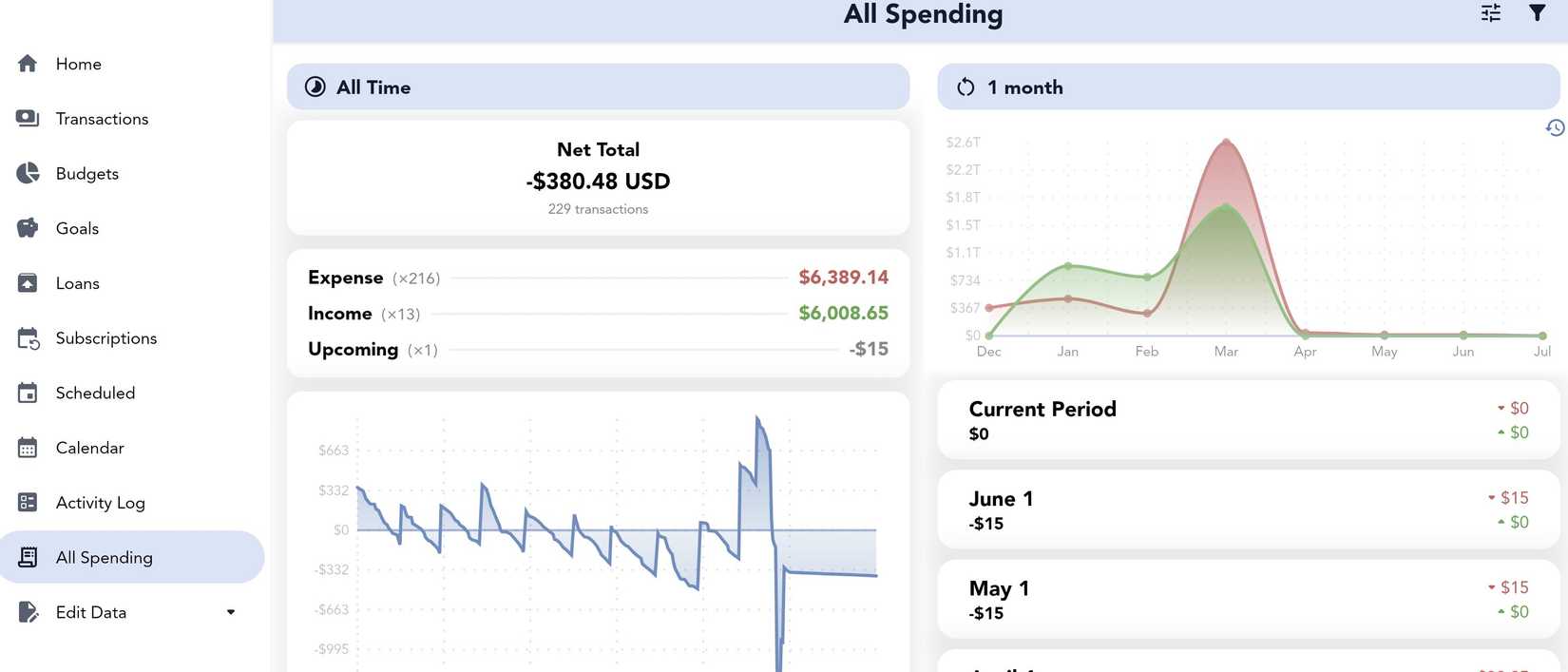The width and height of the screenshot is (1568, 672).
Task: Open the June 1 period entry
Action: pos(1248,509)
